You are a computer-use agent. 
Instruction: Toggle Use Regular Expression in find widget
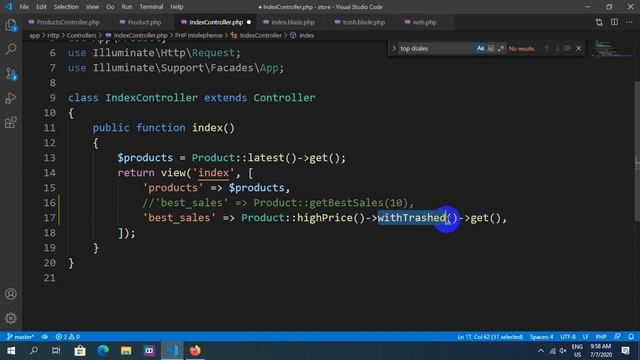pos(501,49)
